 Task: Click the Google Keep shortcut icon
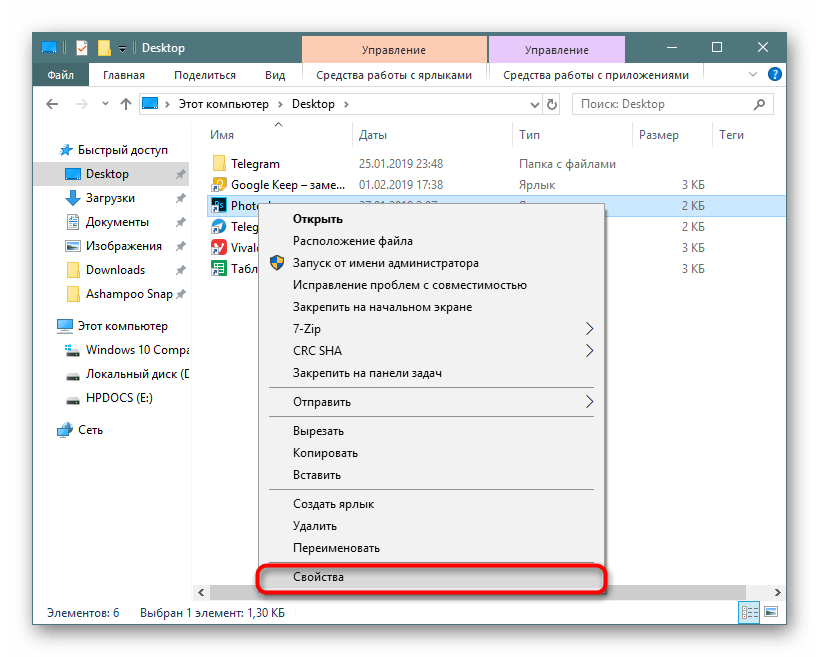219,185
